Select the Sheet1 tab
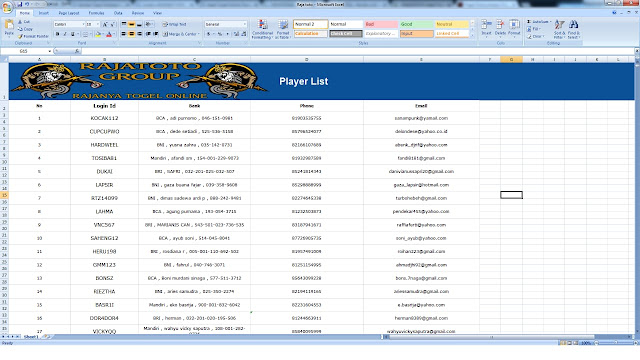 [31, 337]
